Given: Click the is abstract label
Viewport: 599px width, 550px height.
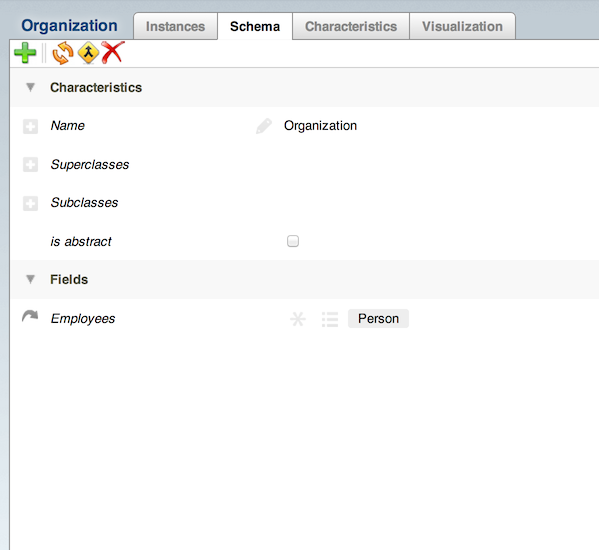Looking at the screenshot, I should coord(81,241).
